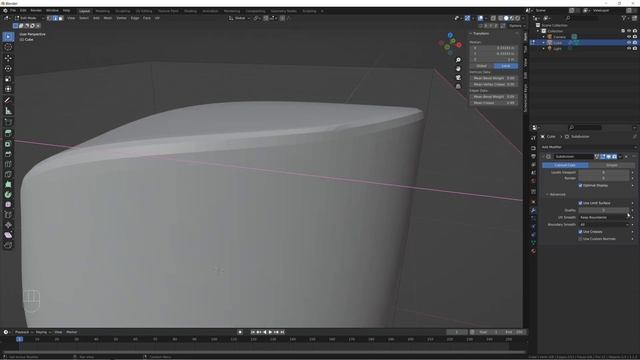Screen dimensions: 640x360
Task: Select the Measure tool
Action: (x=8, y=111)
